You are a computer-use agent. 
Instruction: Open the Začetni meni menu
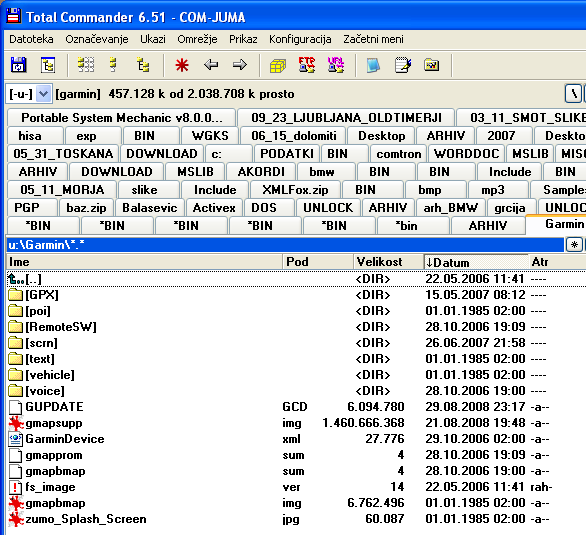pos(373,39)
